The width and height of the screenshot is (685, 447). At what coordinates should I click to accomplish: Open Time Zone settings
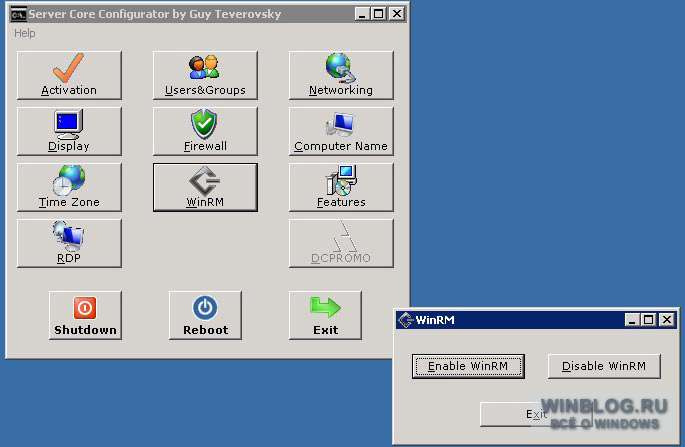69,187
